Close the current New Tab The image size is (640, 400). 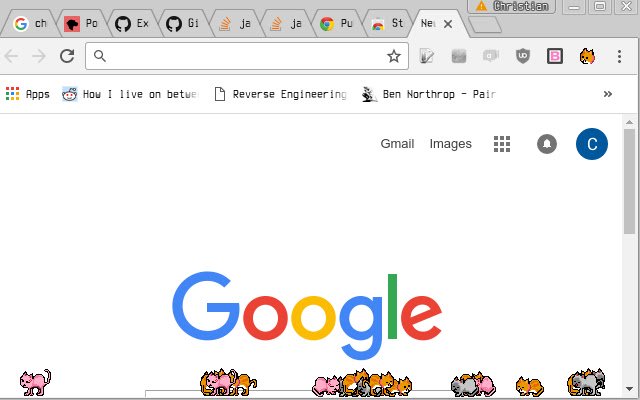tap(448, 24)
